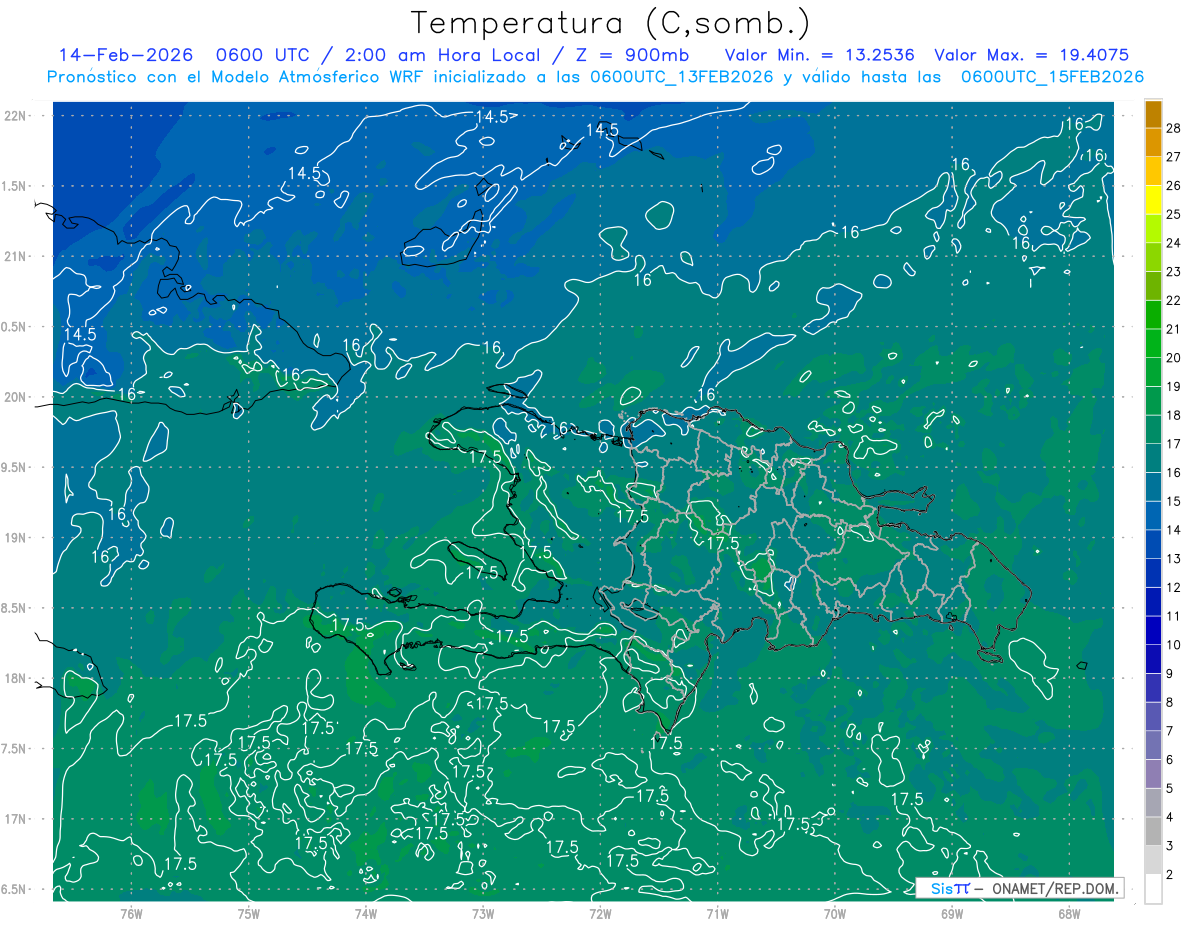Click the "75W" longitude label
1200x927 pixels.
tap(249, 913)
